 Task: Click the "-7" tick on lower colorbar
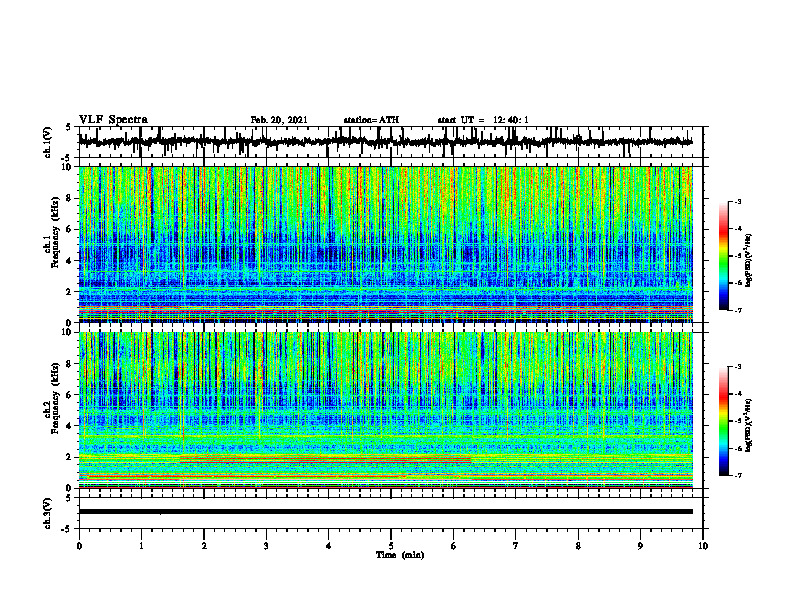pyautogui.click(x=738, y=476)
